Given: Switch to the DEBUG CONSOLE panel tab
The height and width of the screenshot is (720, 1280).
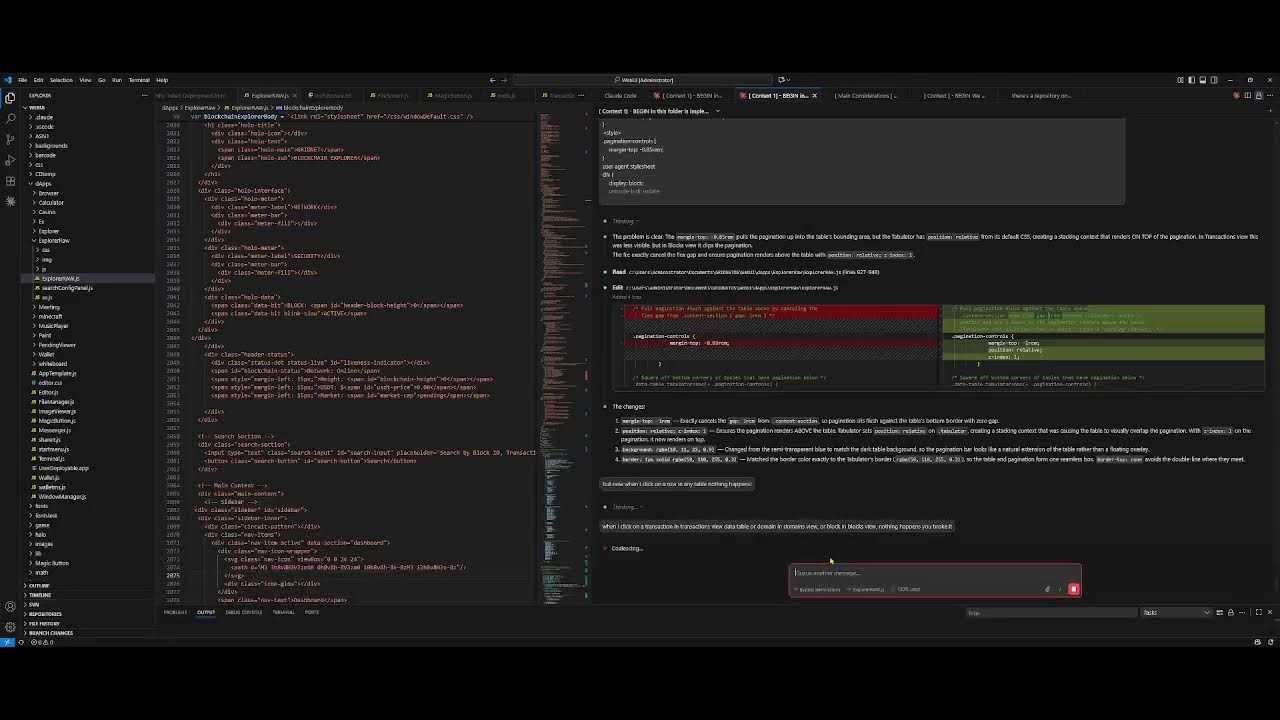Looking at the screenshot, I should (244, 612).
